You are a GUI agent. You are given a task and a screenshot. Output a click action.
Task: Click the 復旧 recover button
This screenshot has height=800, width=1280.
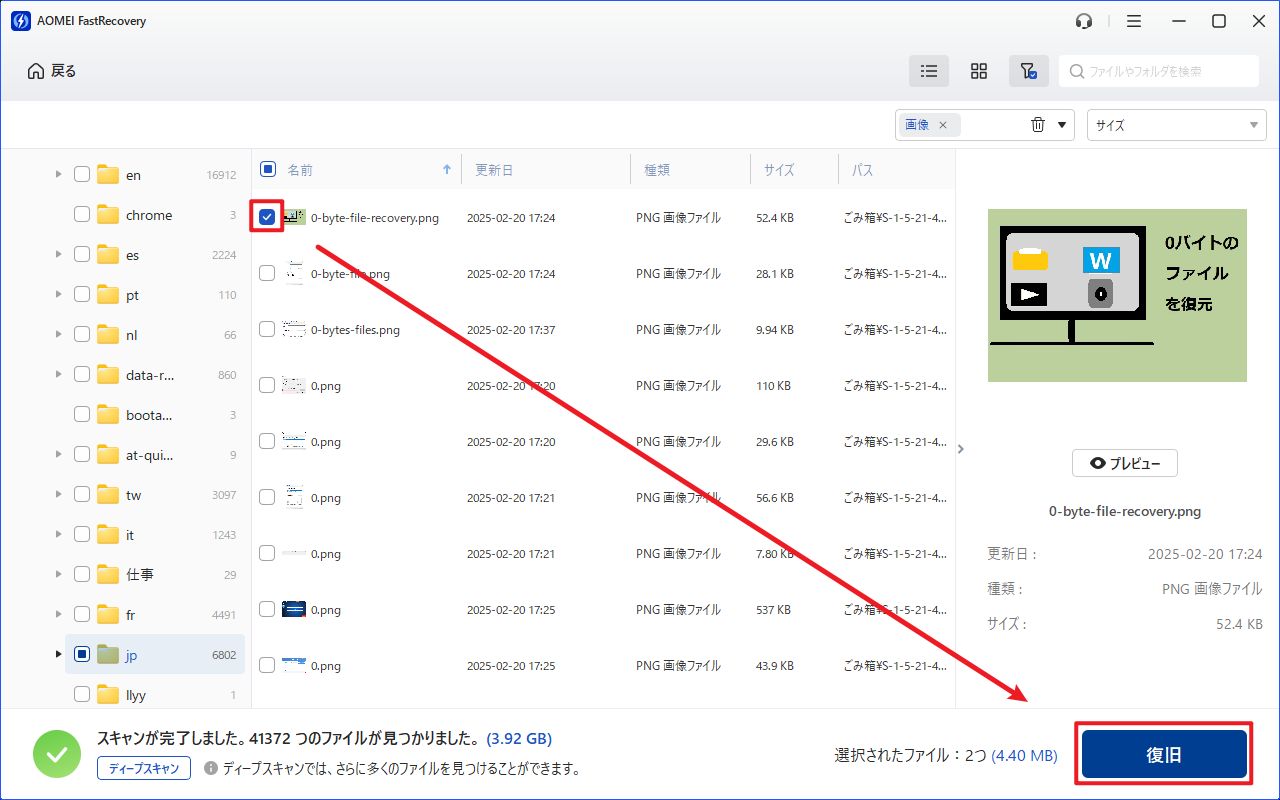[1164, 755]
